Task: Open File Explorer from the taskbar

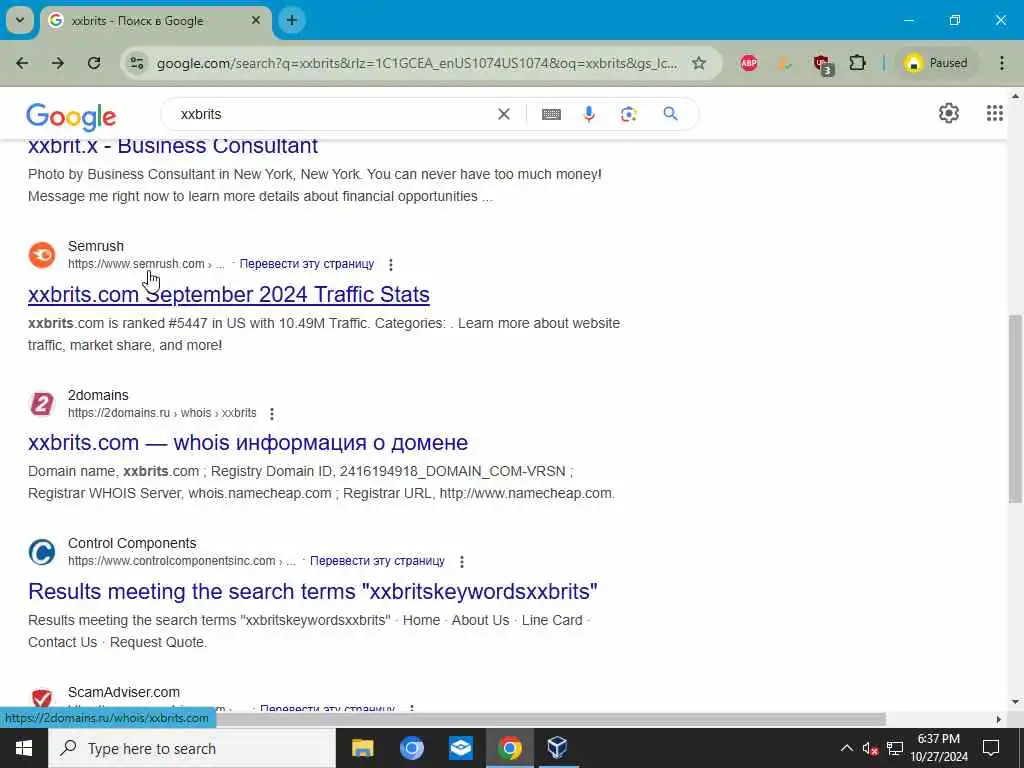Action: [362, 748]
